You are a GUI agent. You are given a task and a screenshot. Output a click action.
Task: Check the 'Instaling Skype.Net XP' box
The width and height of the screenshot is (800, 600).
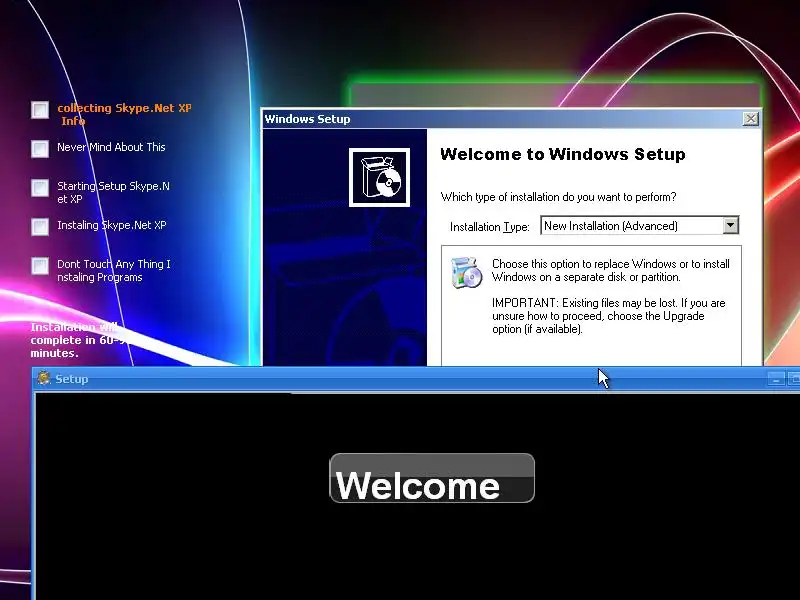(40, 227)
